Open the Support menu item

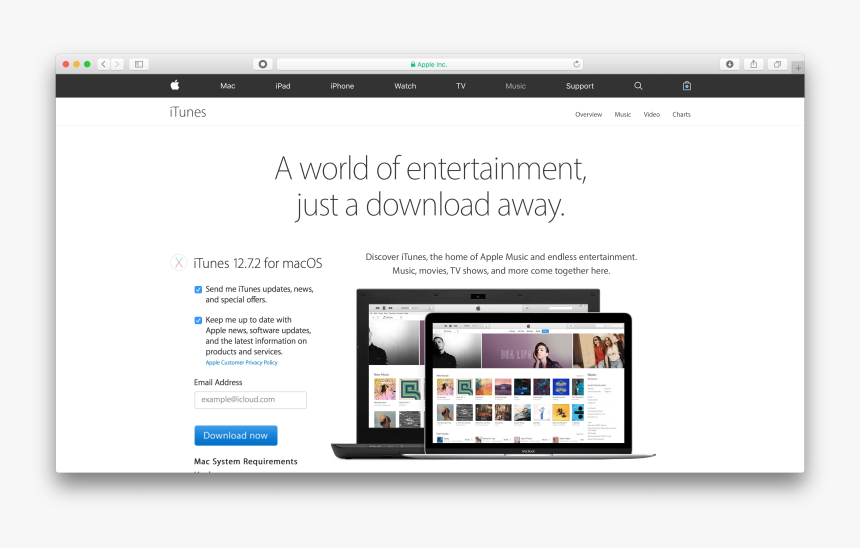pos(580,86)
